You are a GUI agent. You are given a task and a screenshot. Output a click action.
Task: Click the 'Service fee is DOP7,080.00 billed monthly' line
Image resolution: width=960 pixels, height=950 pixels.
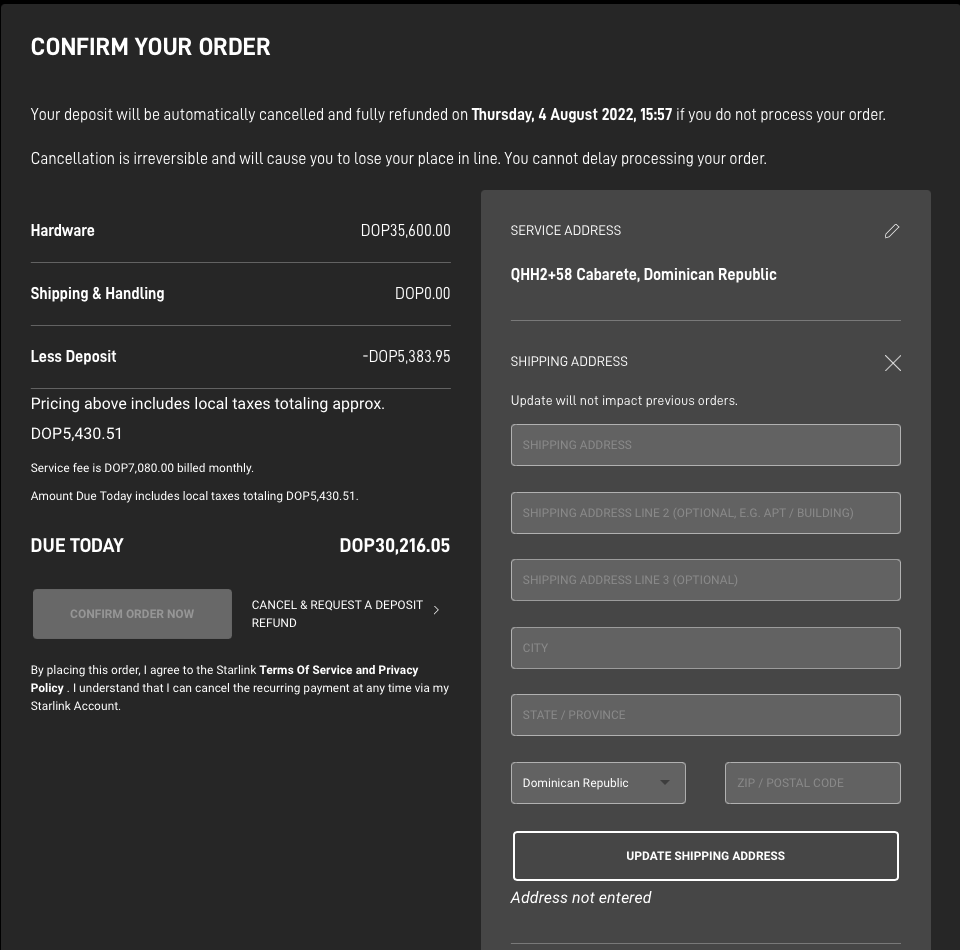[142, 468]
